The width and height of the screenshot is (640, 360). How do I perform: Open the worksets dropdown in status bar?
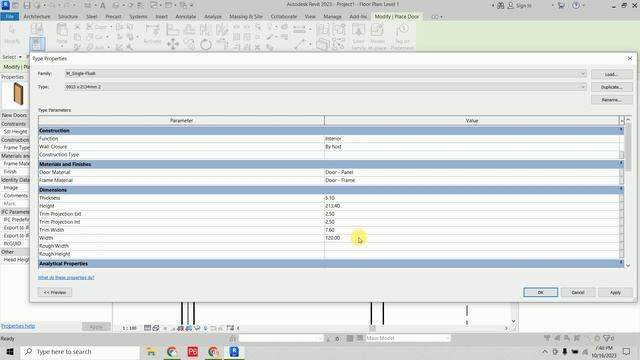click(x=281, y=338)
